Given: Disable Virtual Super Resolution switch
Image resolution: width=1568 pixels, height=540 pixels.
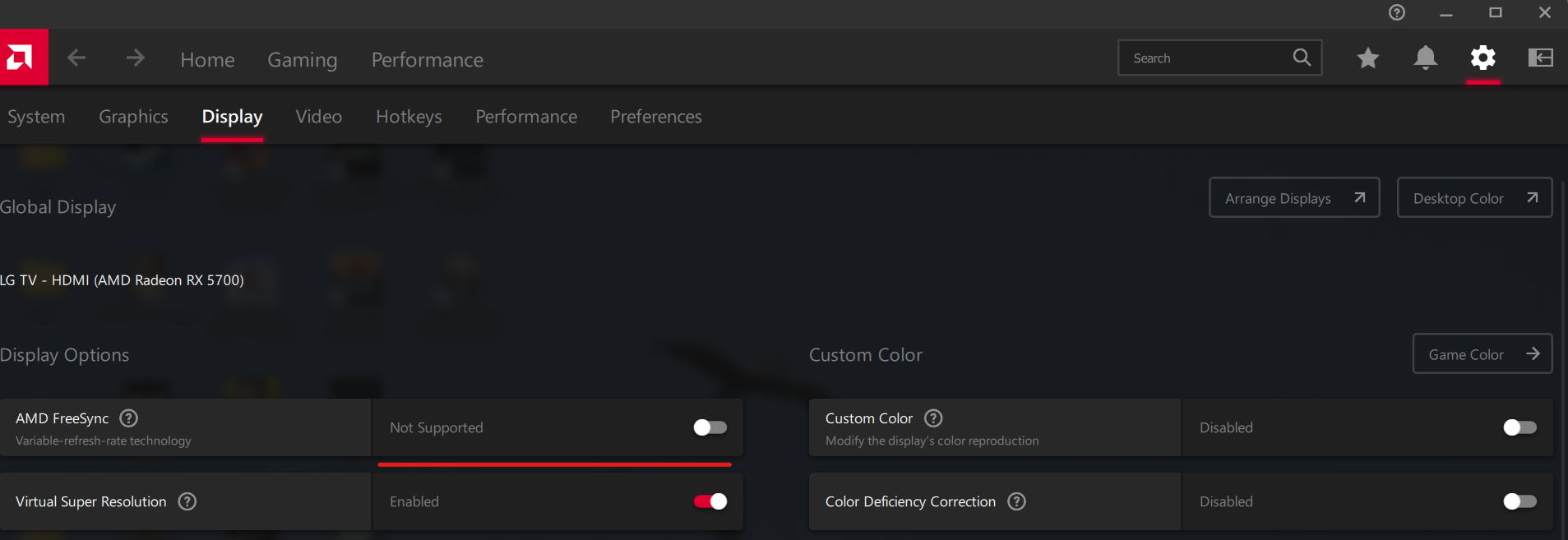Looking at the screenshot, I should click(710, 501).
